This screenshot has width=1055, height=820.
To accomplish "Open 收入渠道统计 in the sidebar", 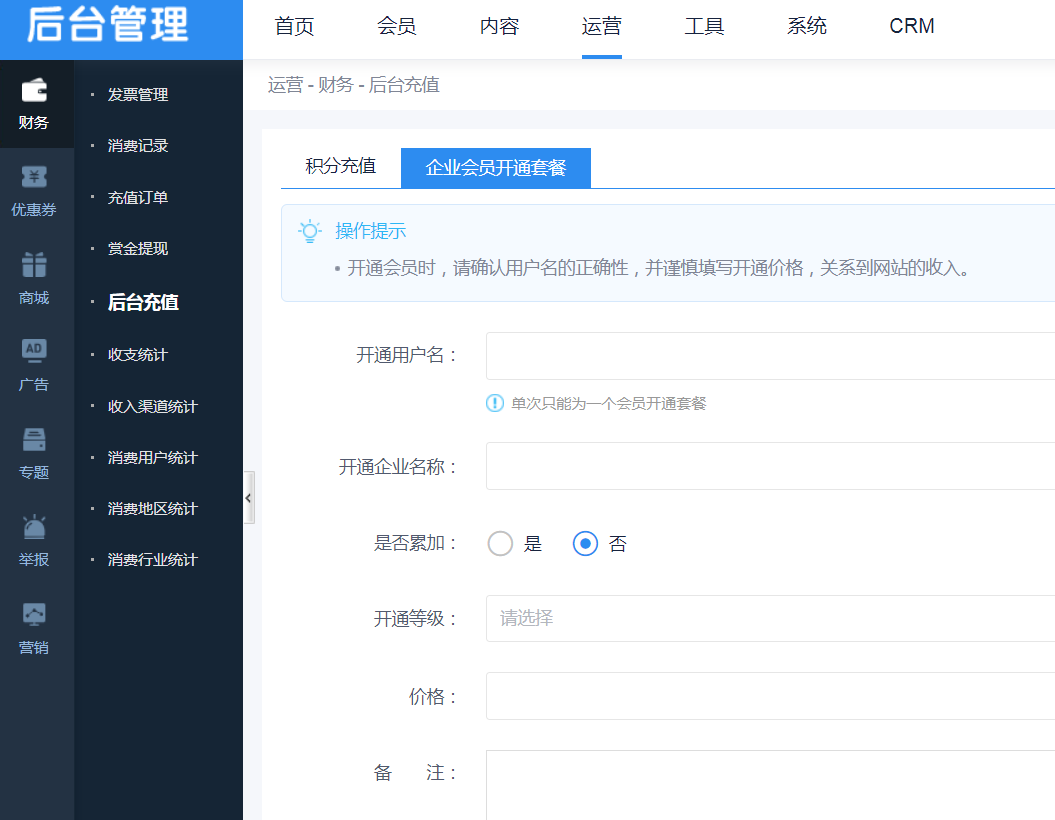I will (153, 406).
